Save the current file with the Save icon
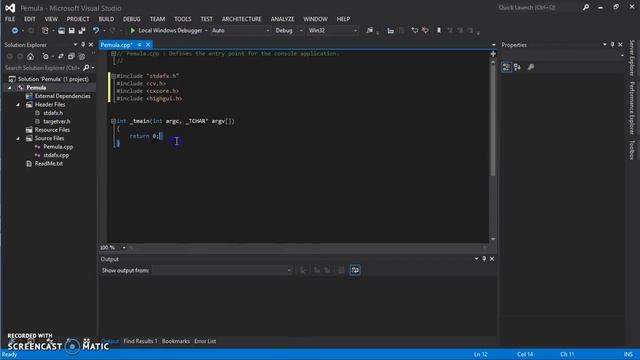The image size is (640, 360). click(71, 31)
